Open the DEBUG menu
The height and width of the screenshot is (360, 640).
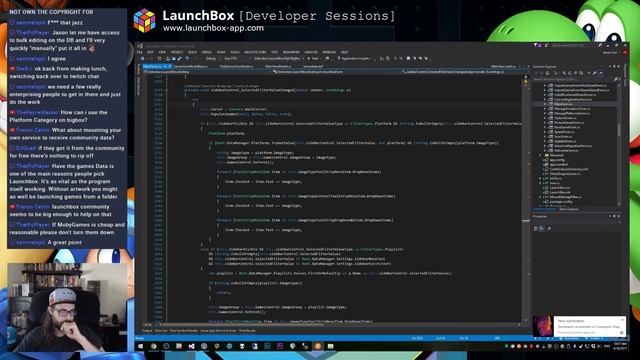(207, 52)
